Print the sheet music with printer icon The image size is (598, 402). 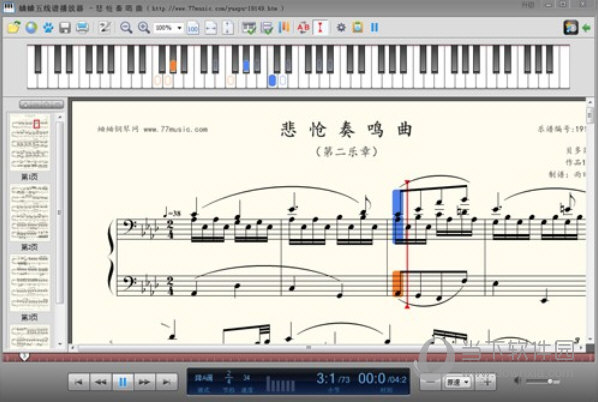[82, 27]
